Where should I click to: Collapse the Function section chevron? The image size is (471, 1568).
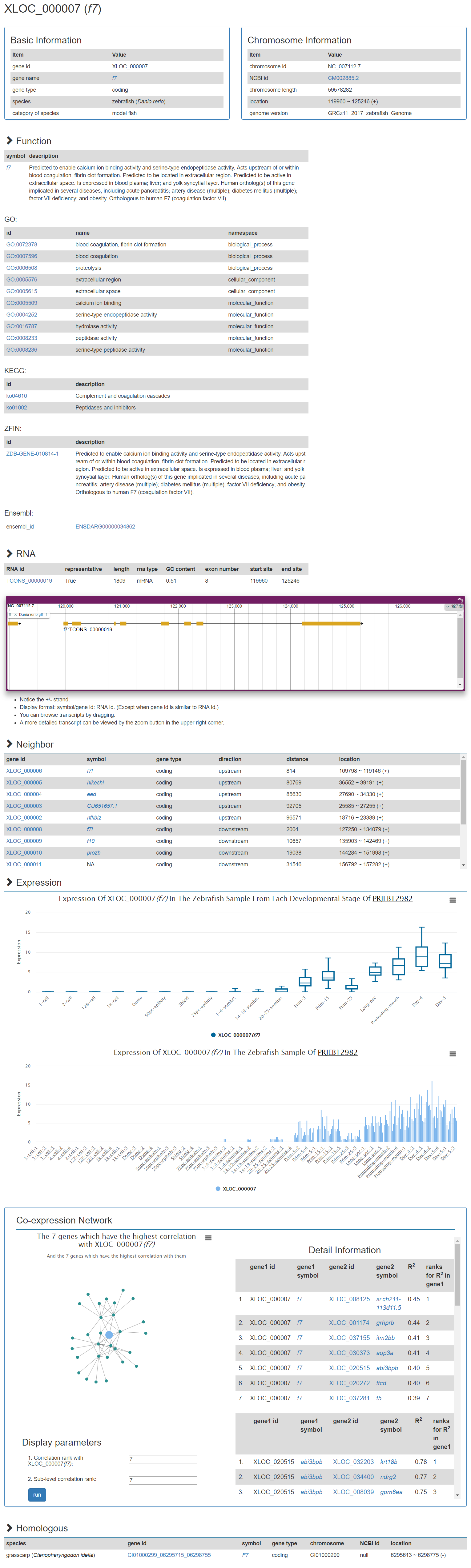[x=9, y=141]
